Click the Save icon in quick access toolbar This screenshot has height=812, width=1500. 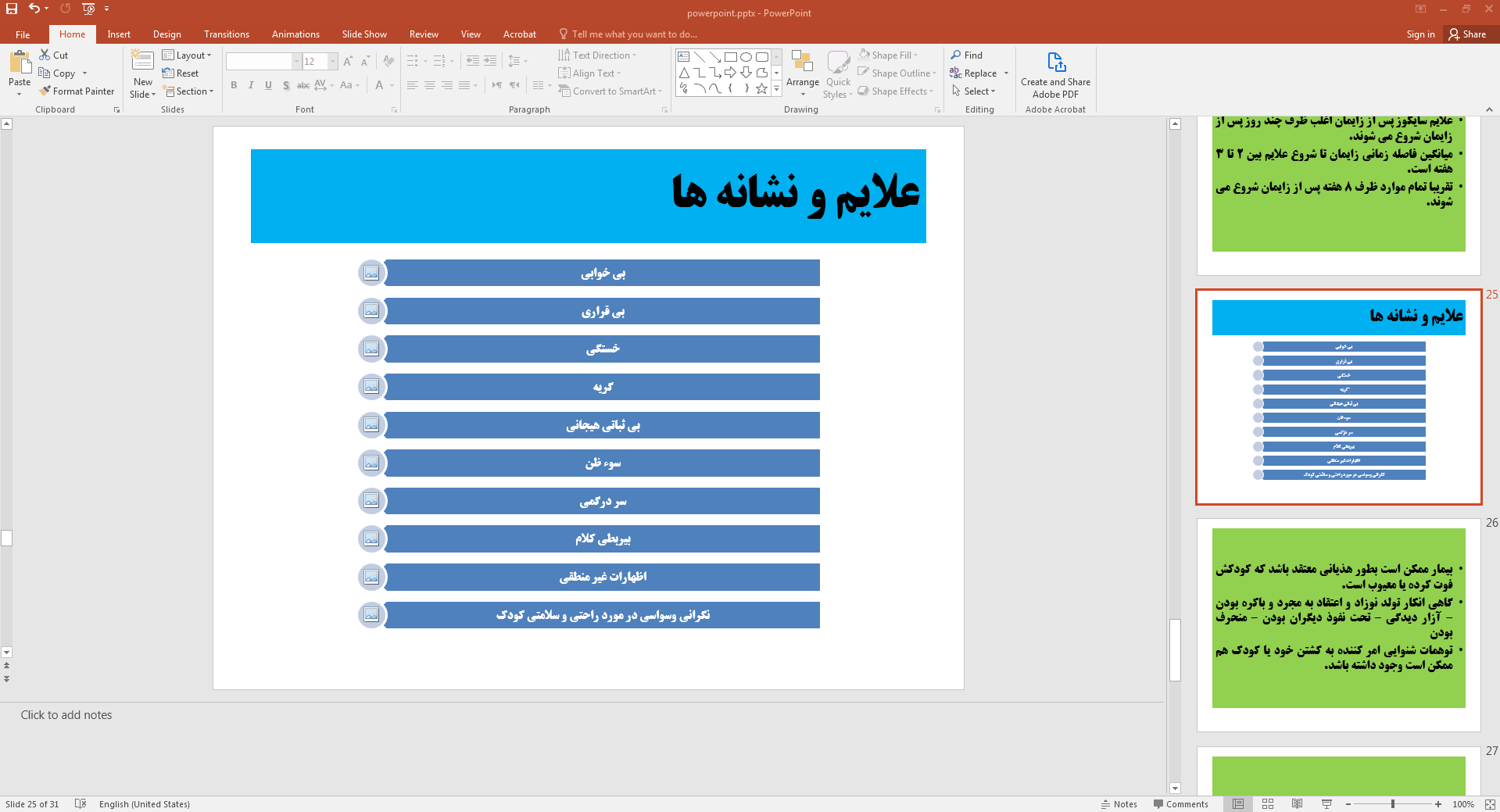tap(12, 9)
